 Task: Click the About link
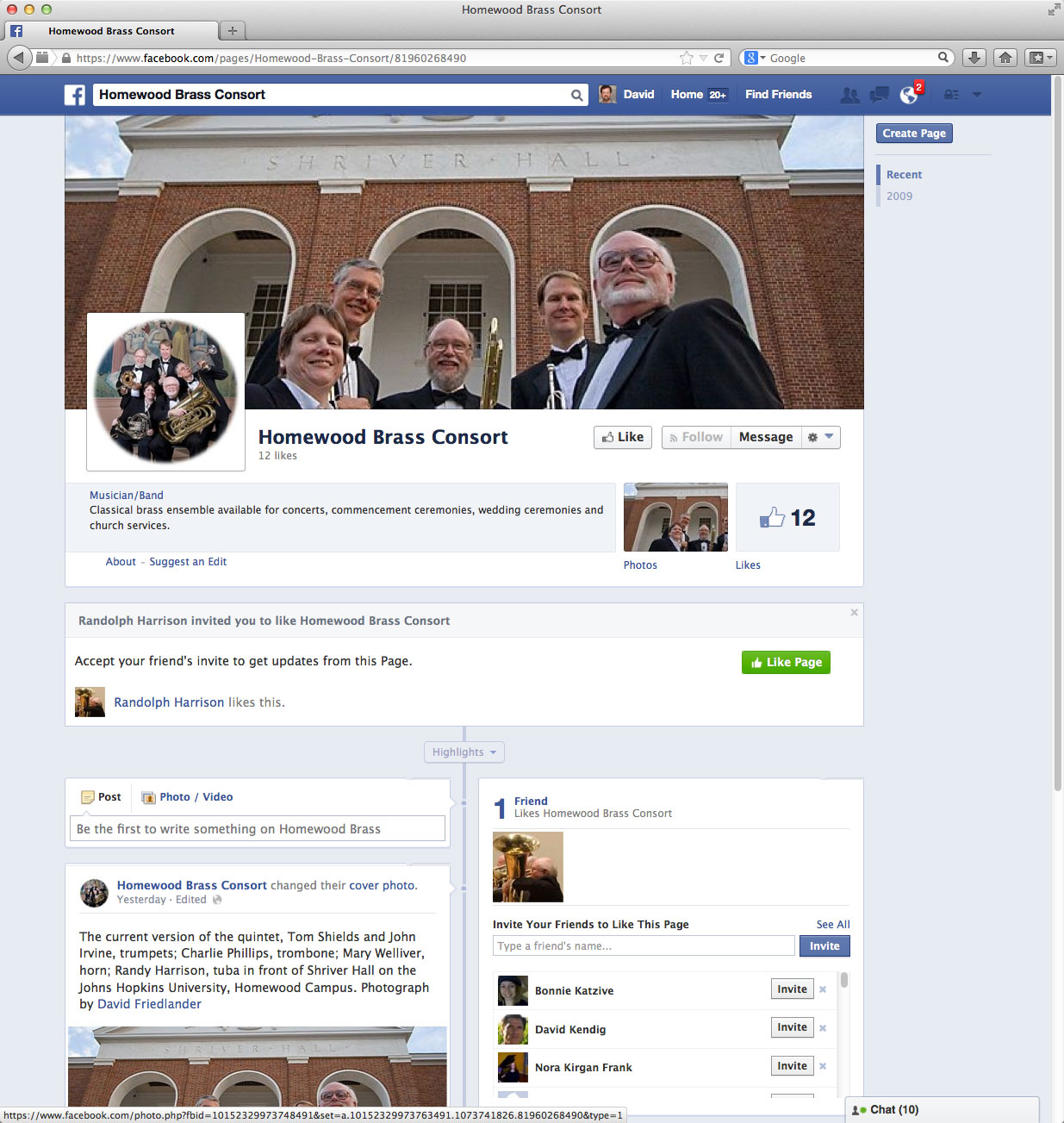coord(121,562)
